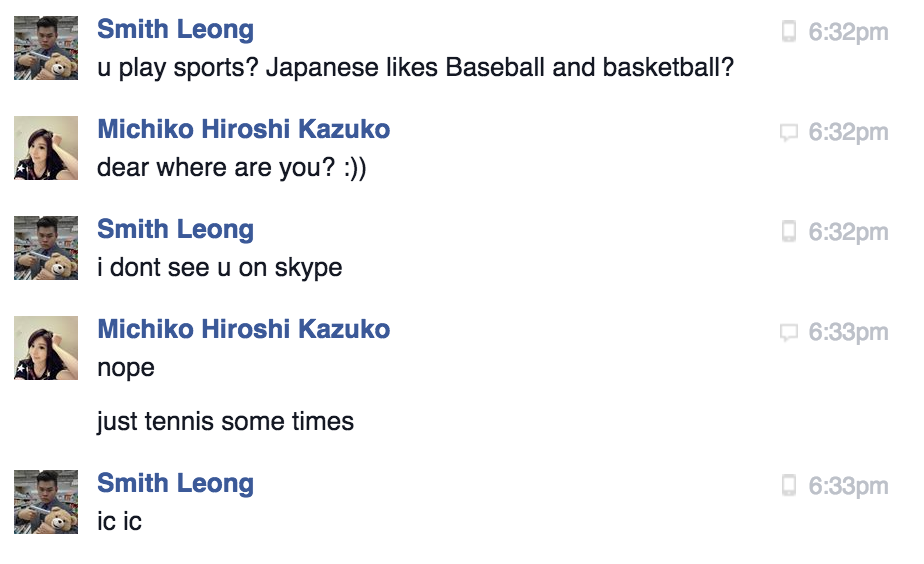Open Smith Leong name link above sports question
This screenshot has height=564, width=924.
[175, 29]
